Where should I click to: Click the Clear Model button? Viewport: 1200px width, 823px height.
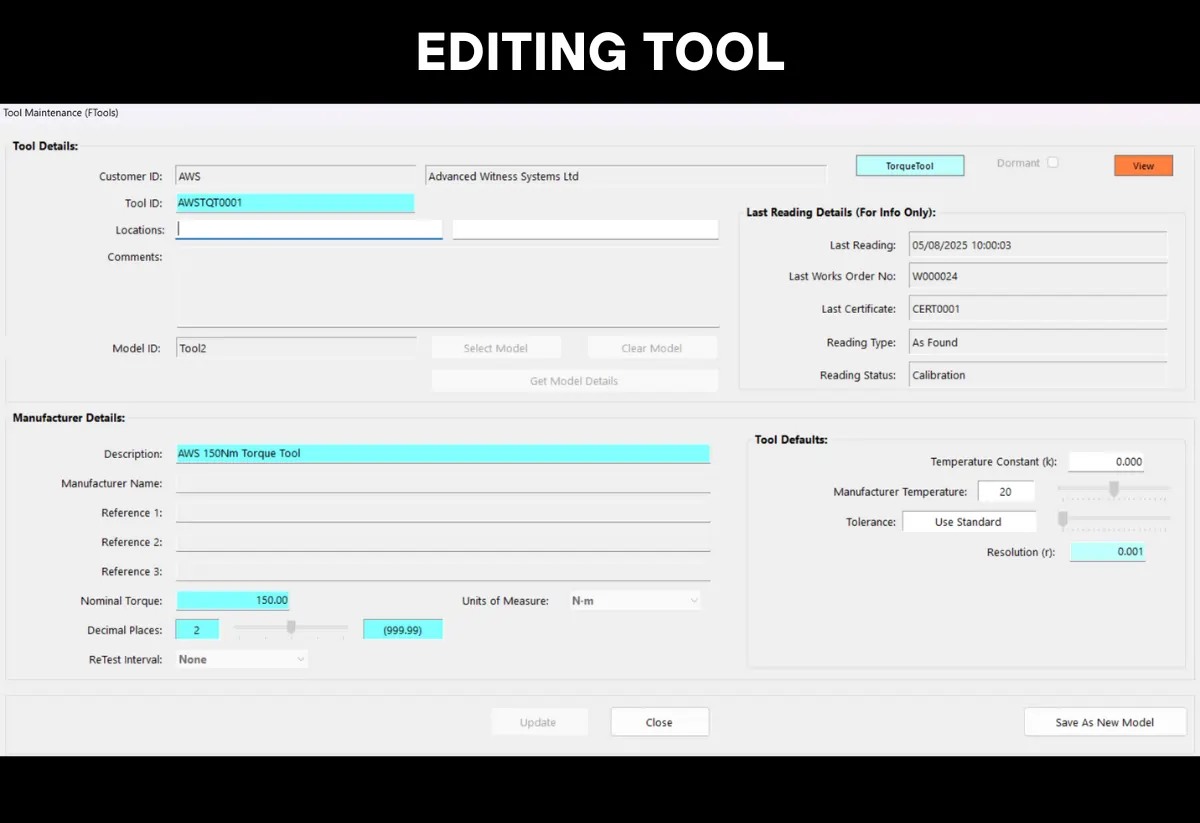pos(652,347)
